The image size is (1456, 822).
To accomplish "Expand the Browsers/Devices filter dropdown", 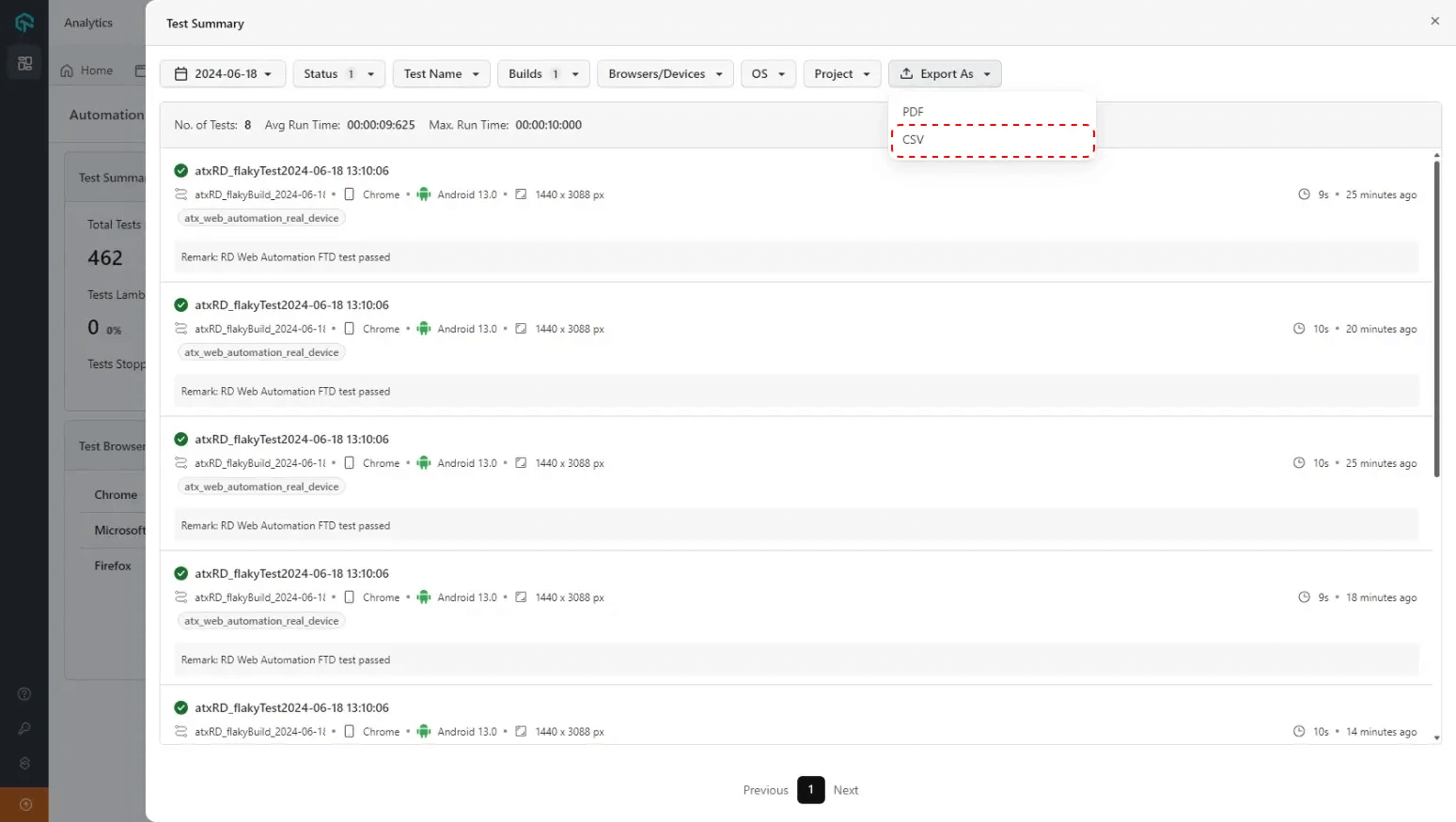I will (x=665, y=72).
